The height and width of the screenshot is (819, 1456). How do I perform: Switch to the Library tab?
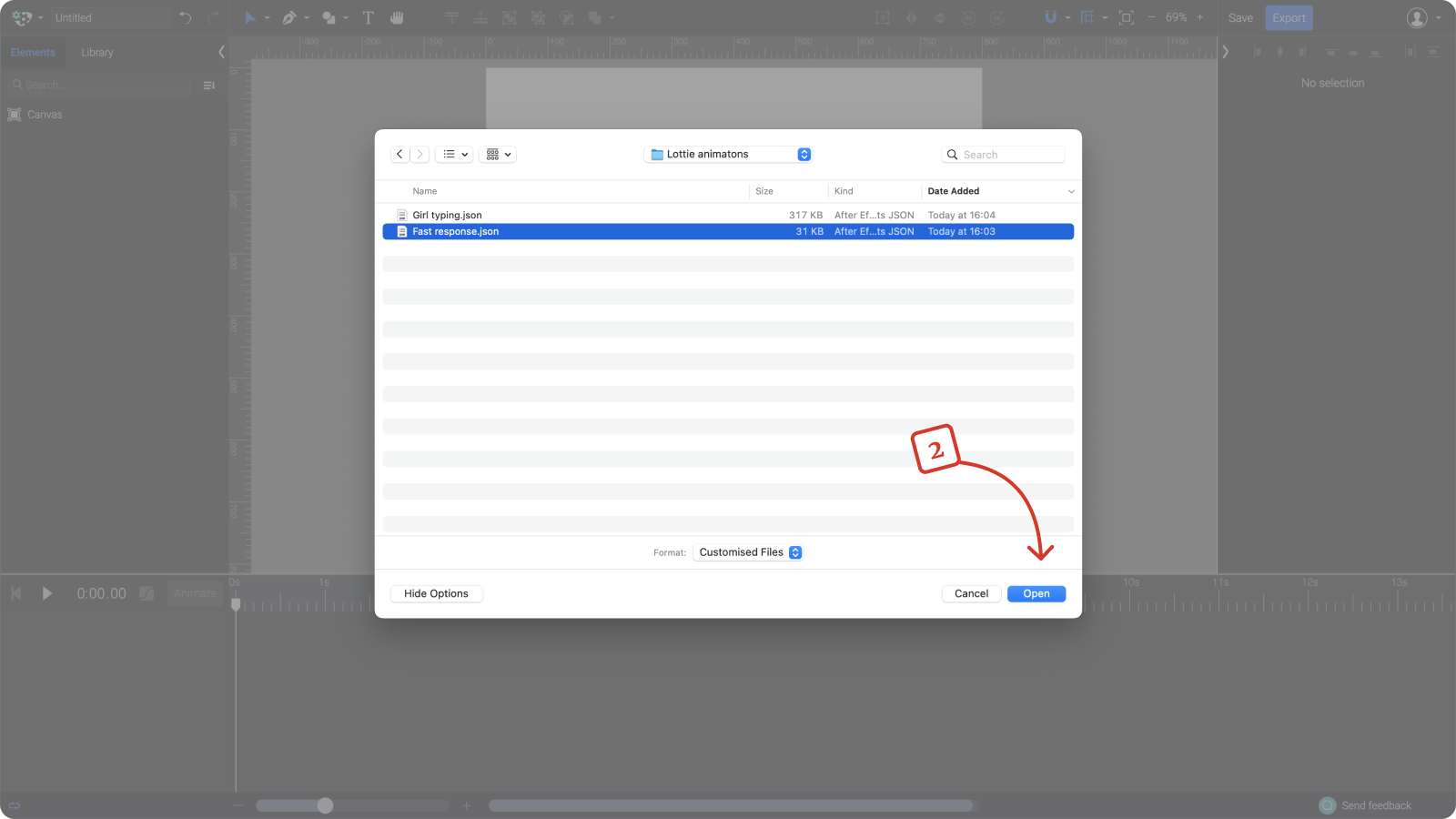click(x=96, y=52)
